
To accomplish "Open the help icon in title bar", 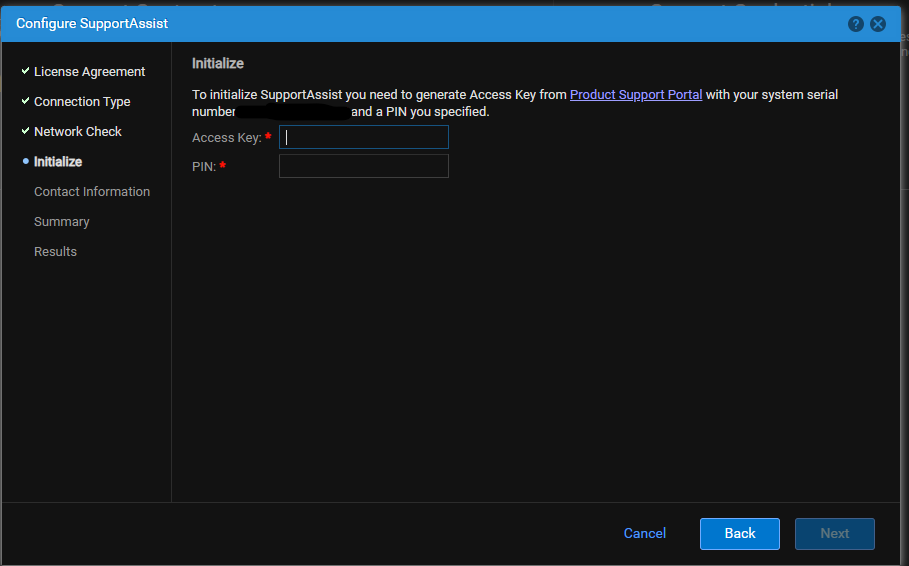I will click(x=856, y=24).
